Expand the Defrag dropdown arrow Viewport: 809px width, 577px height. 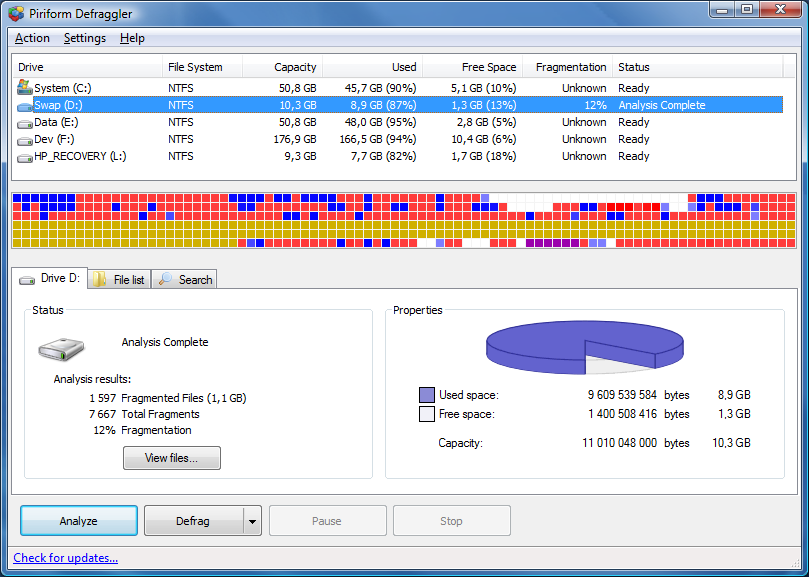point(252,521)
